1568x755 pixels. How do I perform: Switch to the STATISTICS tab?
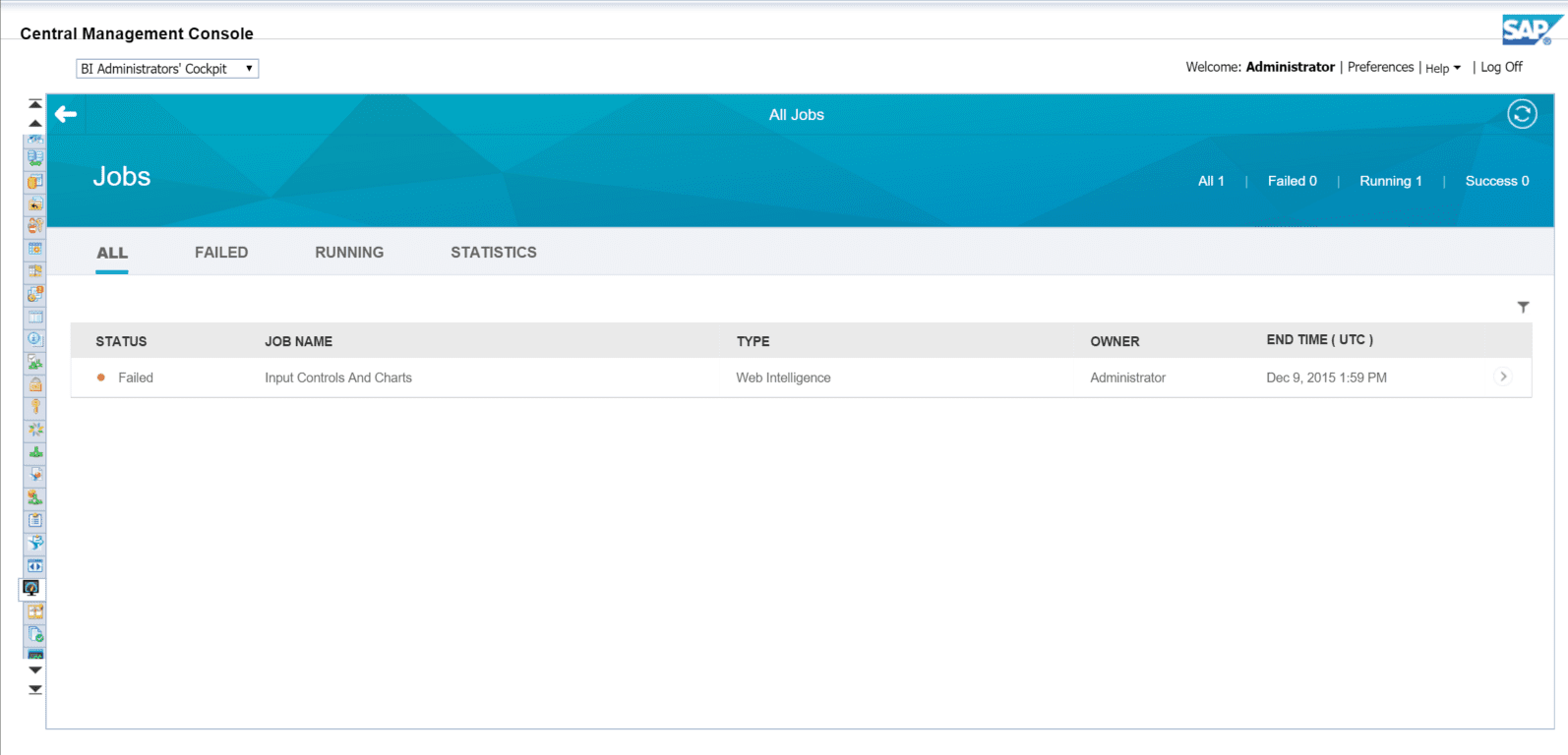494,253
